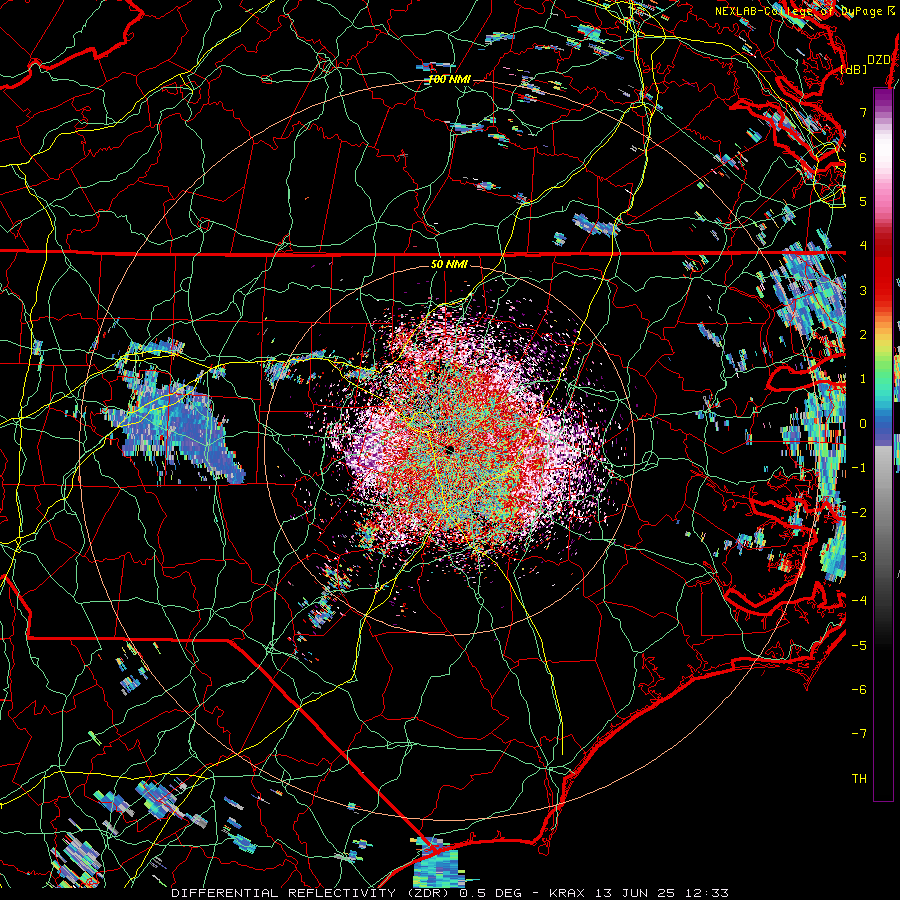
Task: Click the DZD product label above the color scale
Action: coord(878,60)
